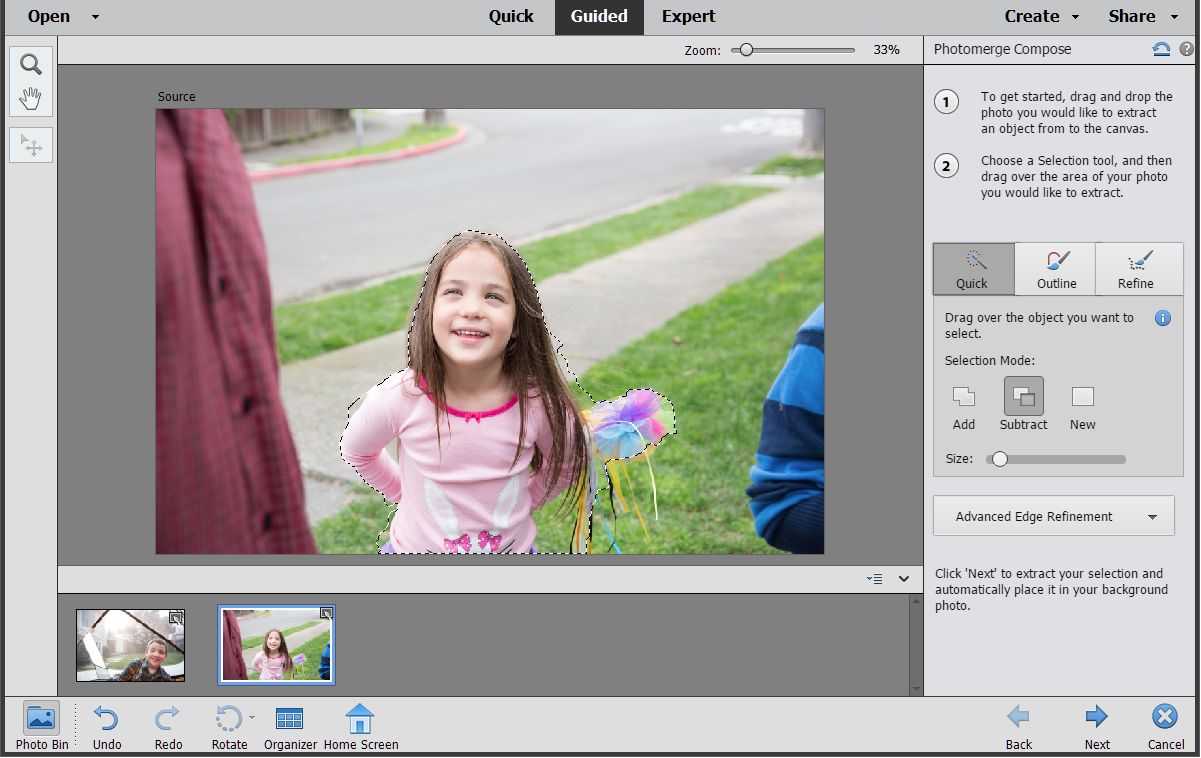1201x758 pixels.
Task: Expand the Advanced Edge Refinement section
Action: [1053, 517]
